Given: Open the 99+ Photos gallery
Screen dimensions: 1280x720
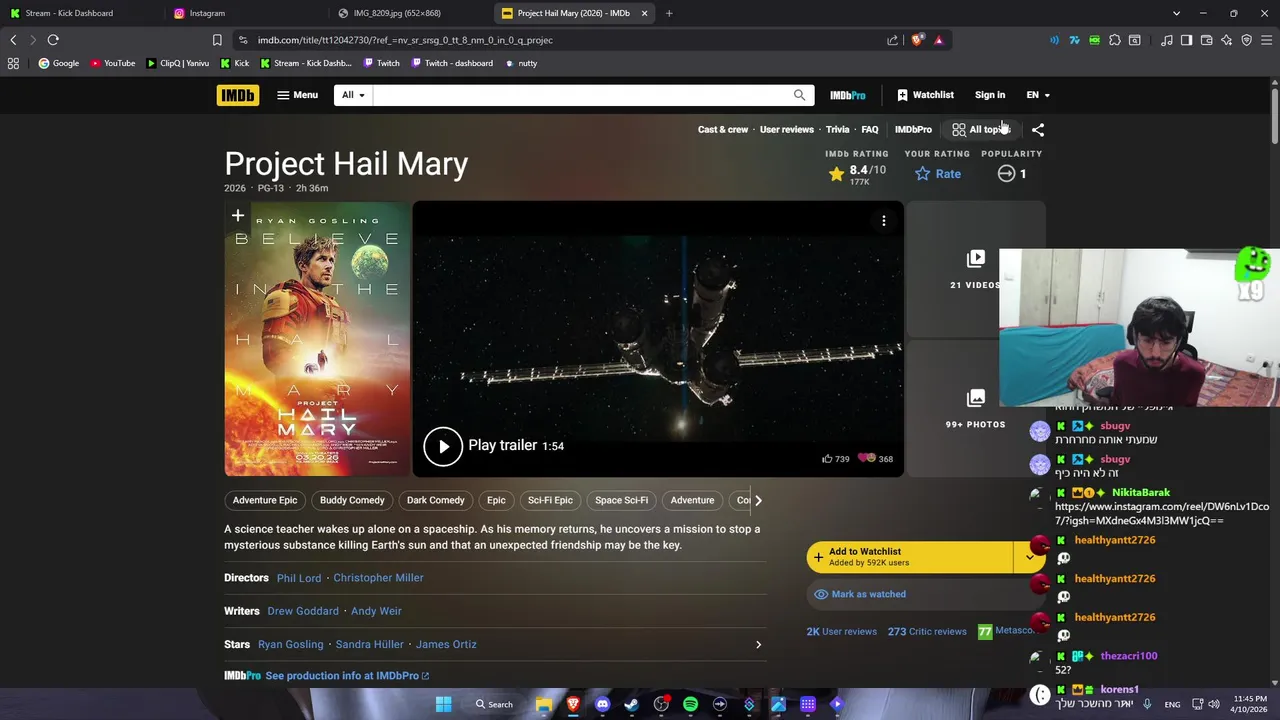Looking at the screenshot, I should (976, 409).
